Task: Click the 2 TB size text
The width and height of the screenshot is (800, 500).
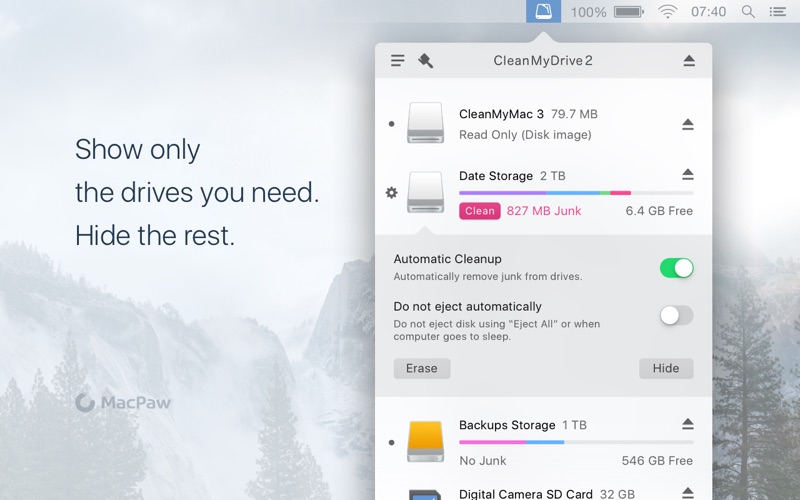Action: pos(553,176)
